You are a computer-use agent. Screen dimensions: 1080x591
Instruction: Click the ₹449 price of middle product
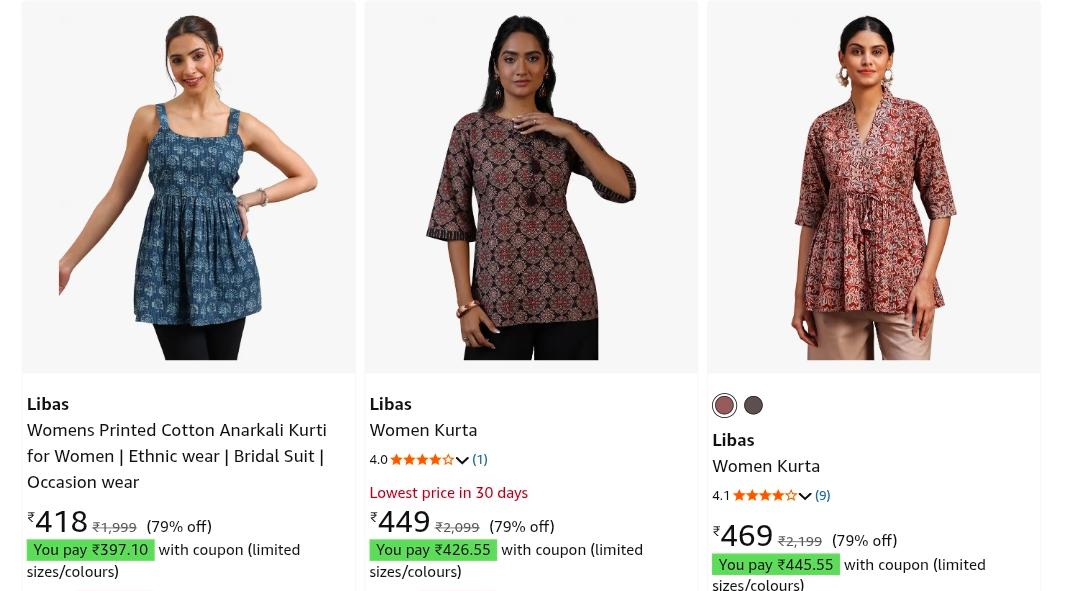tap(399, 521)
